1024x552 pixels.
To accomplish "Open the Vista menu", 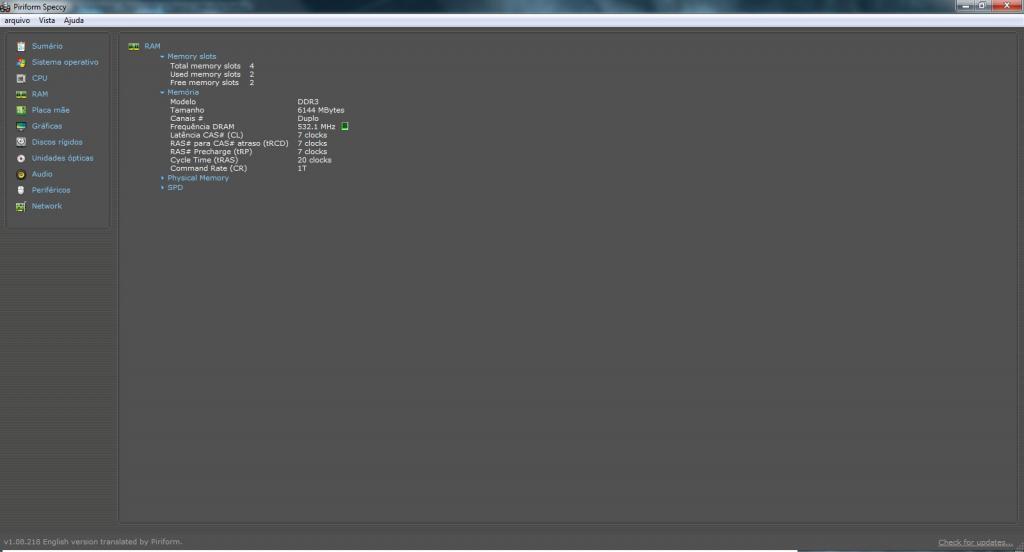I will point(47,20).
